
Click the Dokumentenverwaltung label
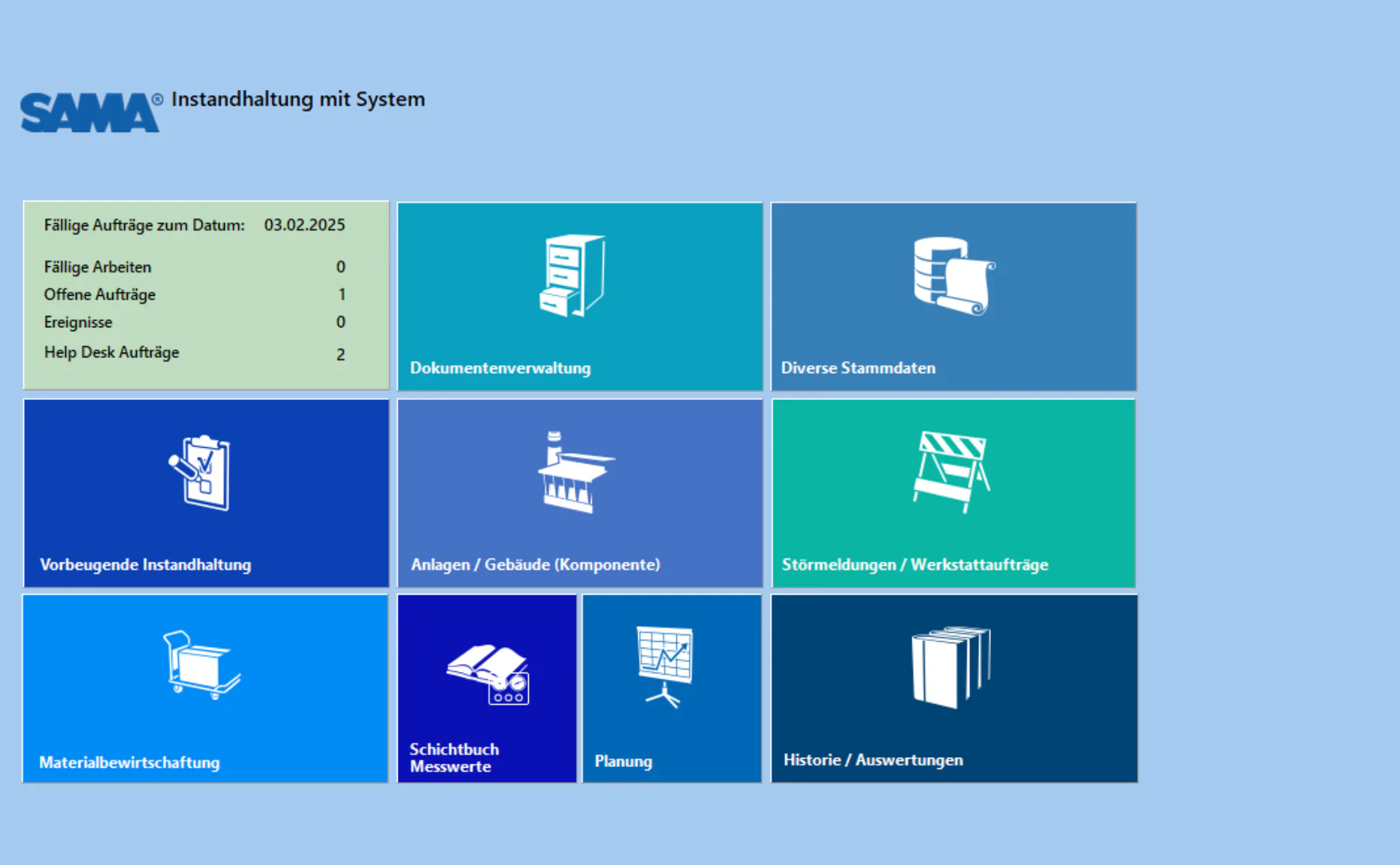(500, 368)
